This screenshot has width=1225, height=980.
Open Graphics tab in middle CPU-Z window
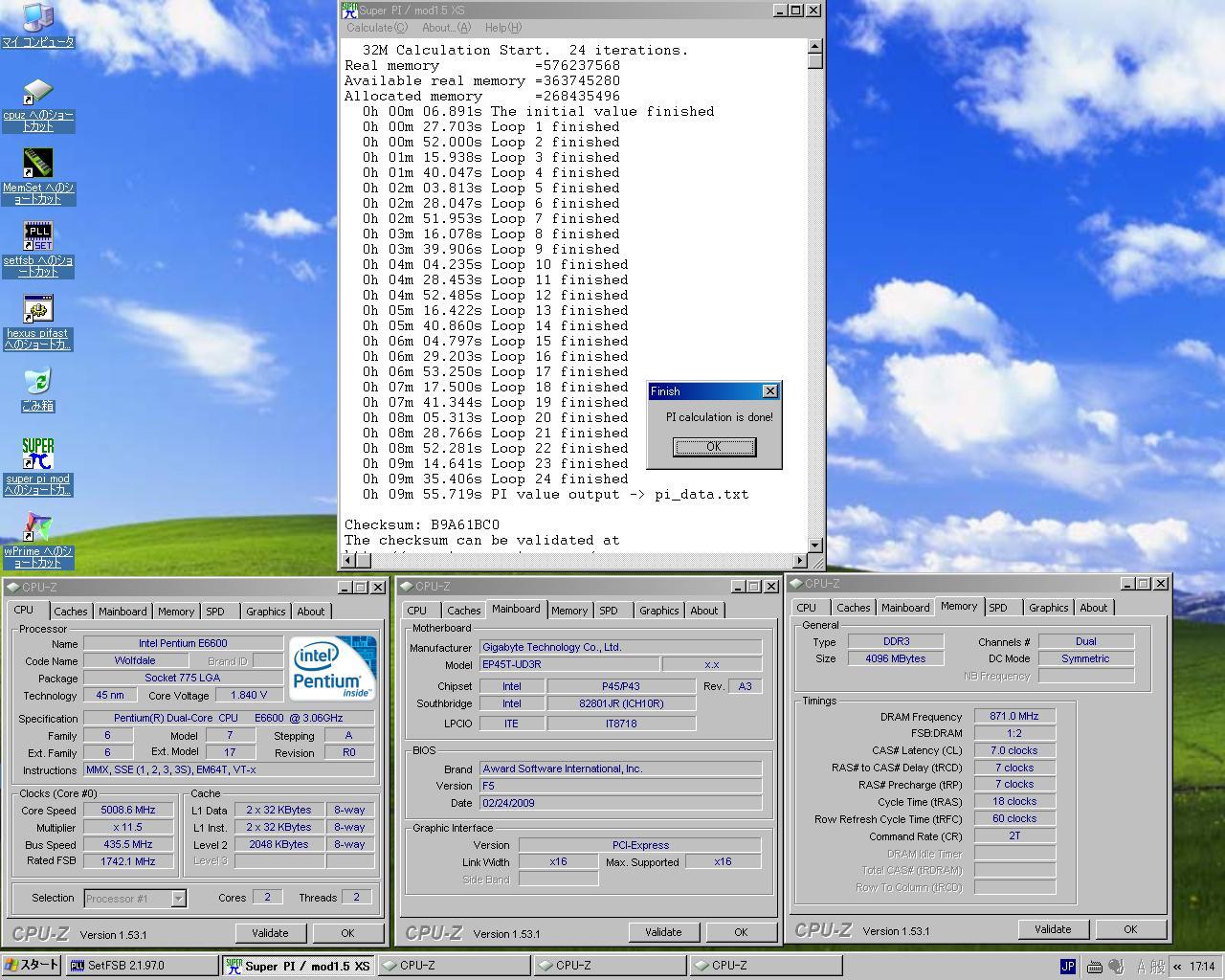point(658,611)
